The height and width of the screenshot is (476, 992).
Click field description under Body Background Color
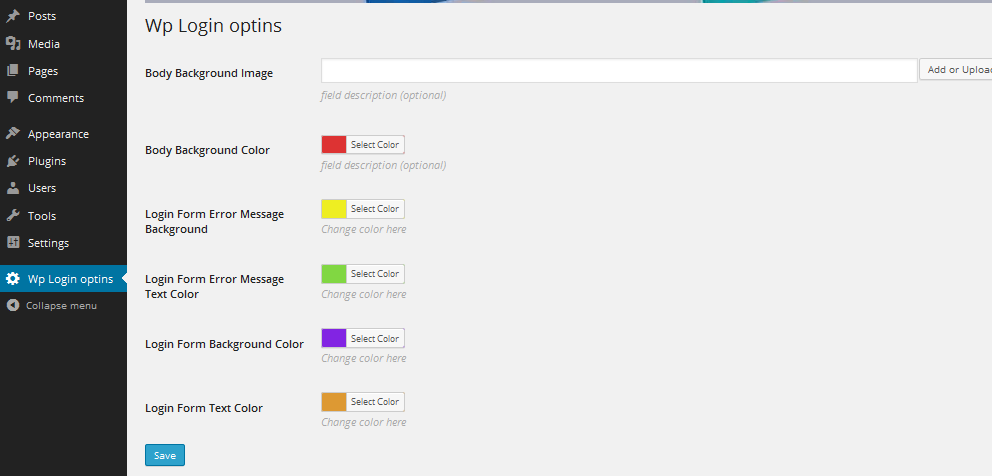[383, 166]
